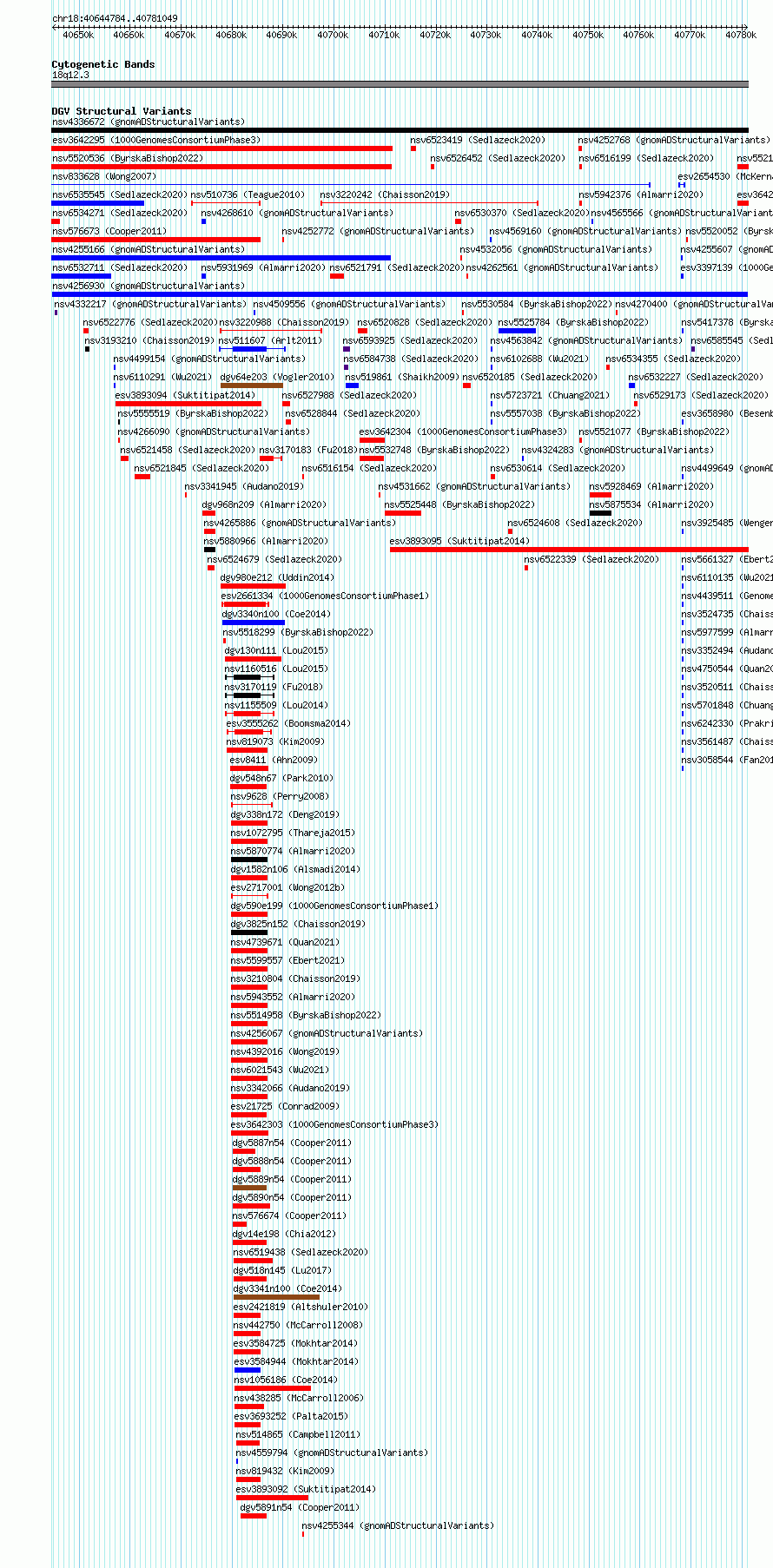This screenshot has height=1568, width=773.
Task: Select variant nsv1160516 (Lou2015) label
Action: [x=276, y=669]
